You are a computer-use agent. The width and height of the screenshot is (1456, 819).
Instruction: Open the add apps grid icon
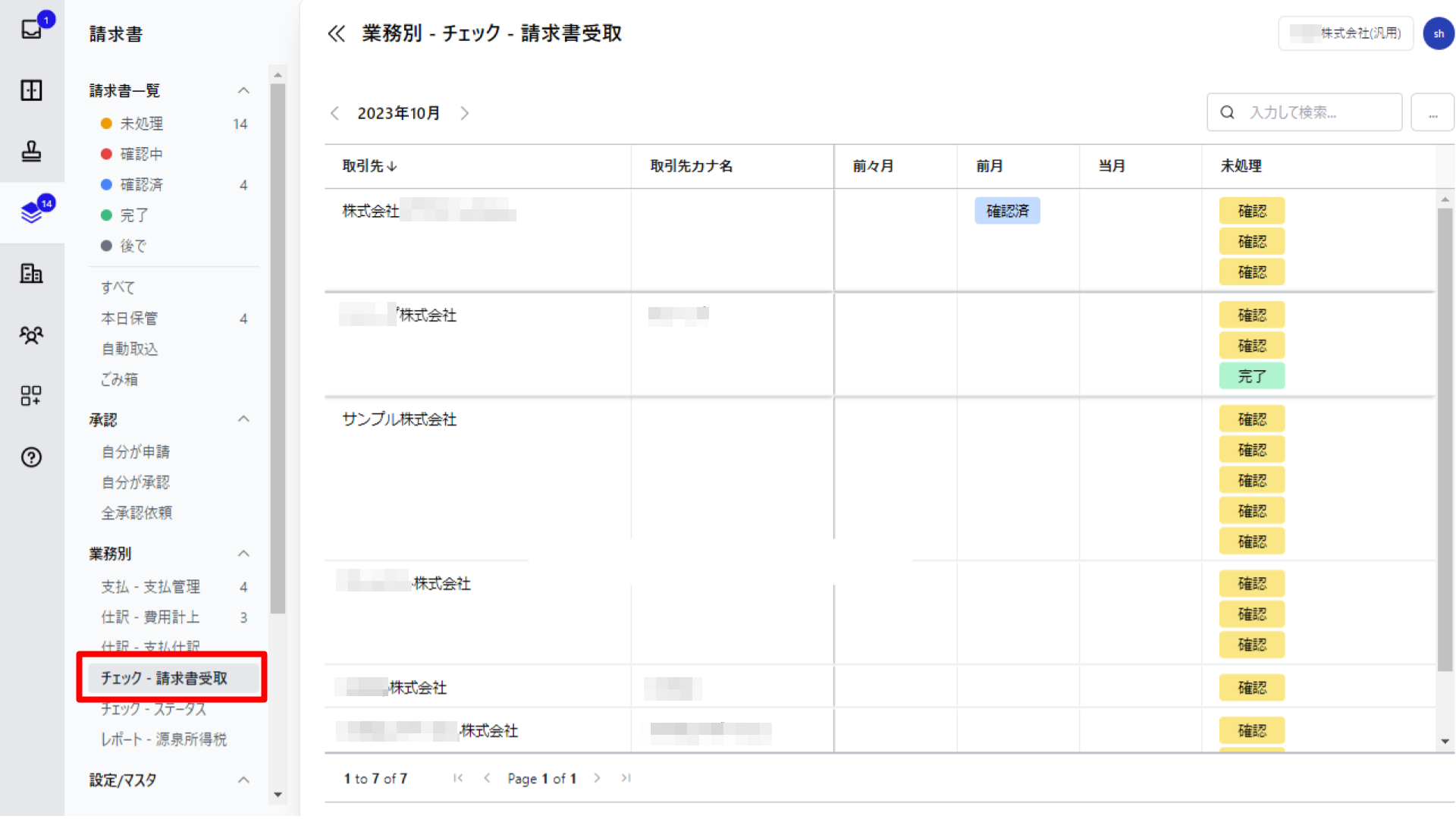point(31,396)
